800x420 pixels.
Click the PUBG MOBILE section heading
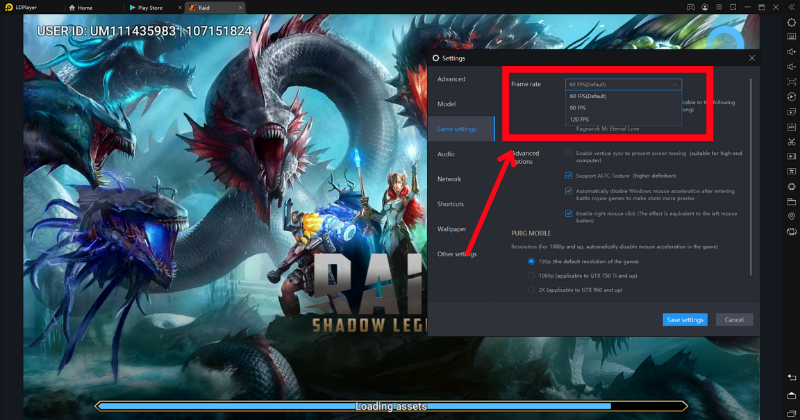coord(531,233)
